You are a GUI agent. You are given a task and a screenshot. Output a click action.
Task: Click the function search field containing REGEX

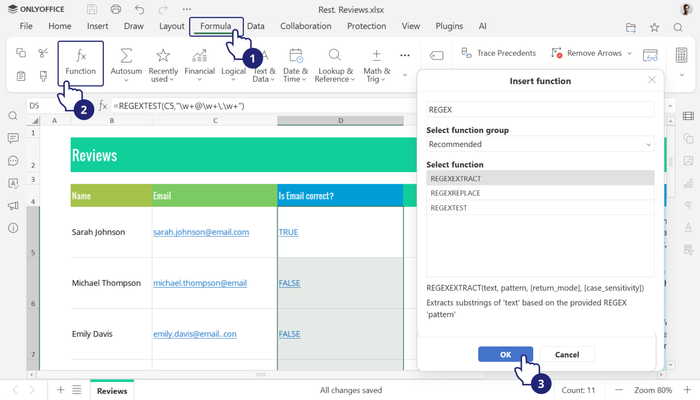click(x=539, y=109)
